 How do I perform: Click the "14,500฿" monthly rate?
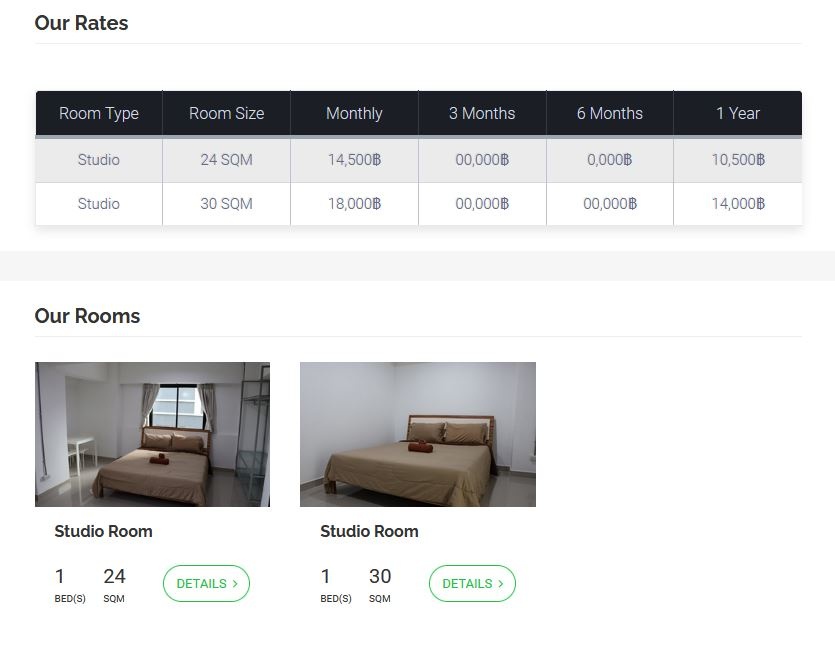(354, 160)
